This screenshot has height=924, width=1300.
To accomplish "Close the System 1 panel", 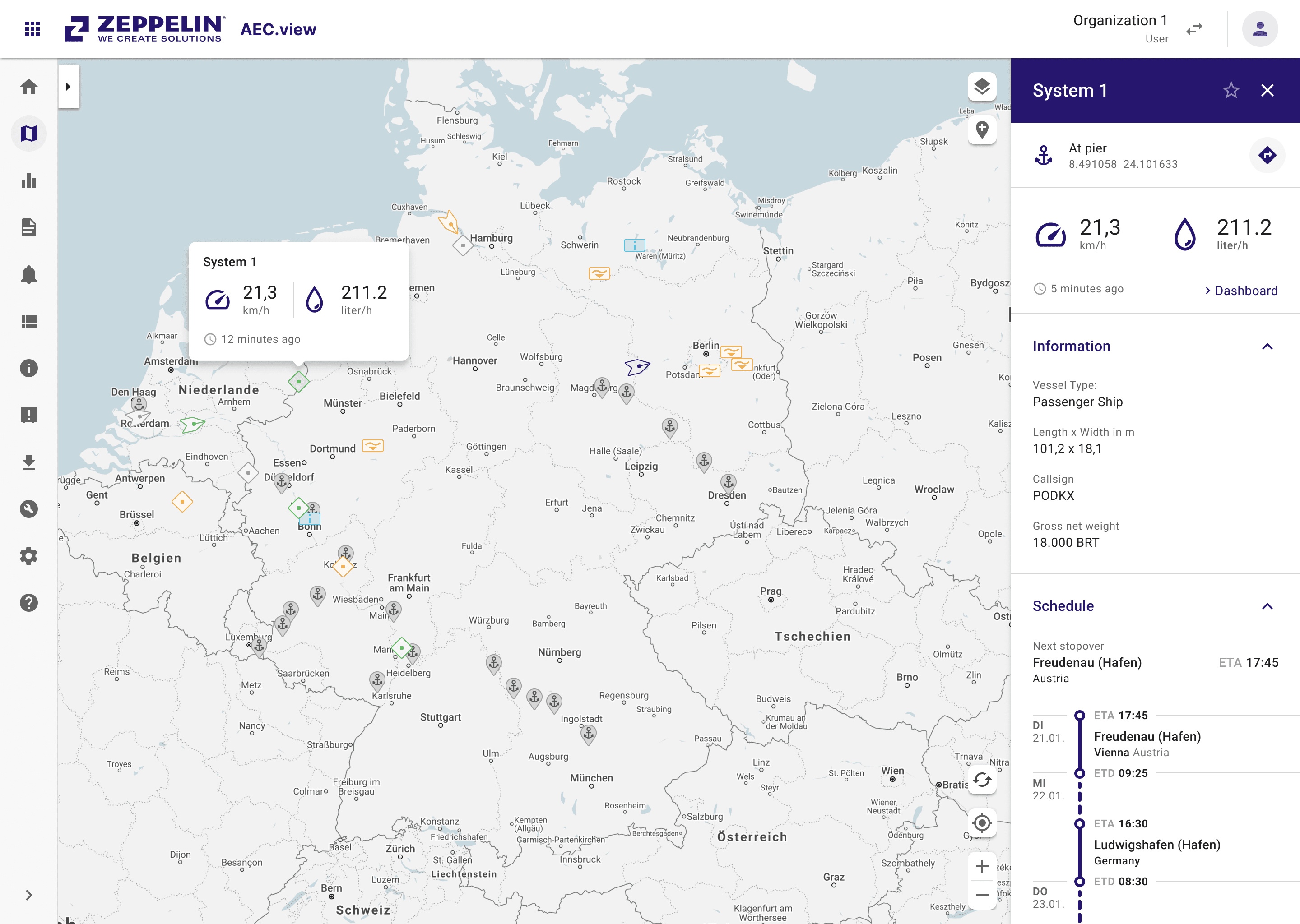I will tap(1267, 91).
